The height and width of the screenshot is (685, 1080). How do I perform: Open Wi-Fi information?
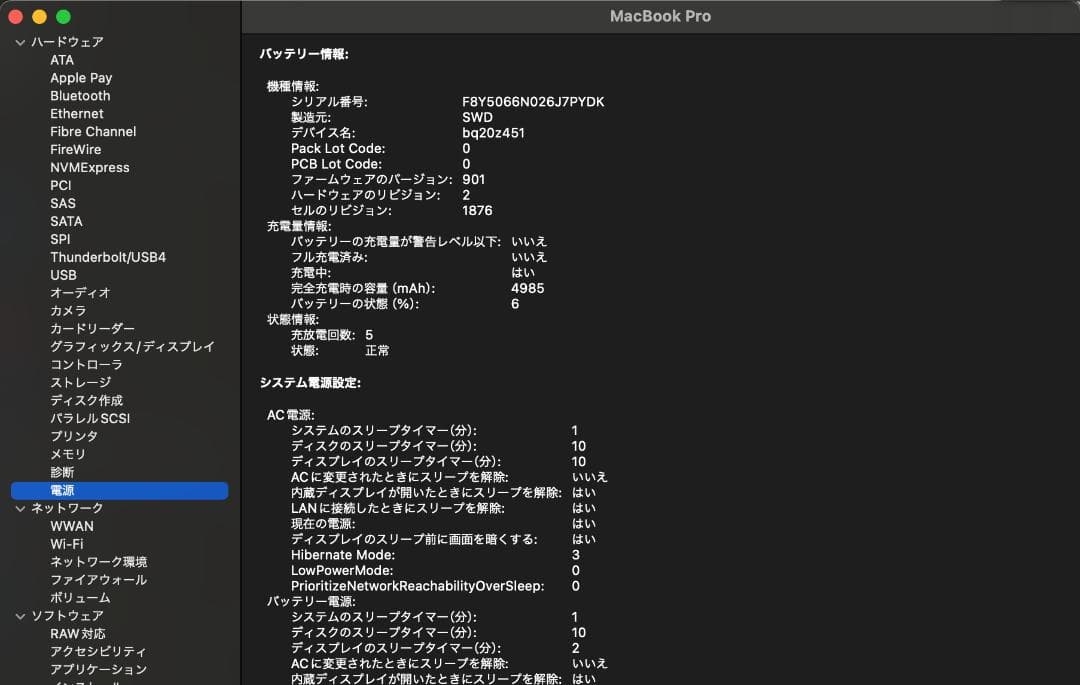(66, 544)
